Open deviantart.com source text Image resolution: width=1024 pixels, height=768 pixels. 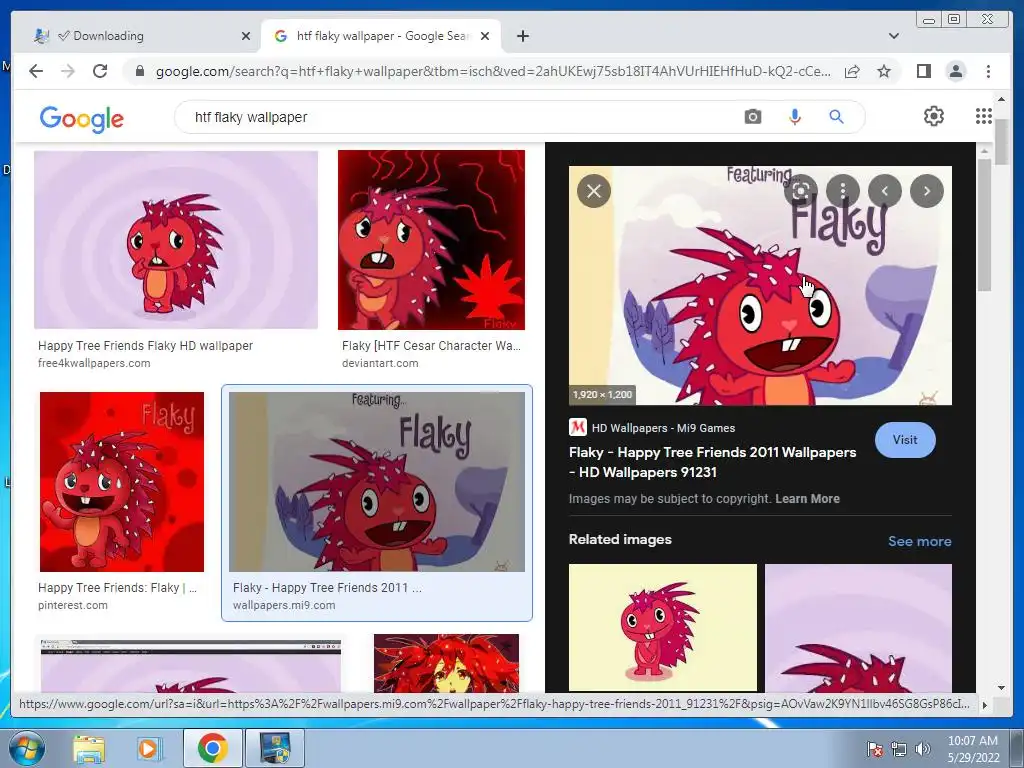[380, 363]
